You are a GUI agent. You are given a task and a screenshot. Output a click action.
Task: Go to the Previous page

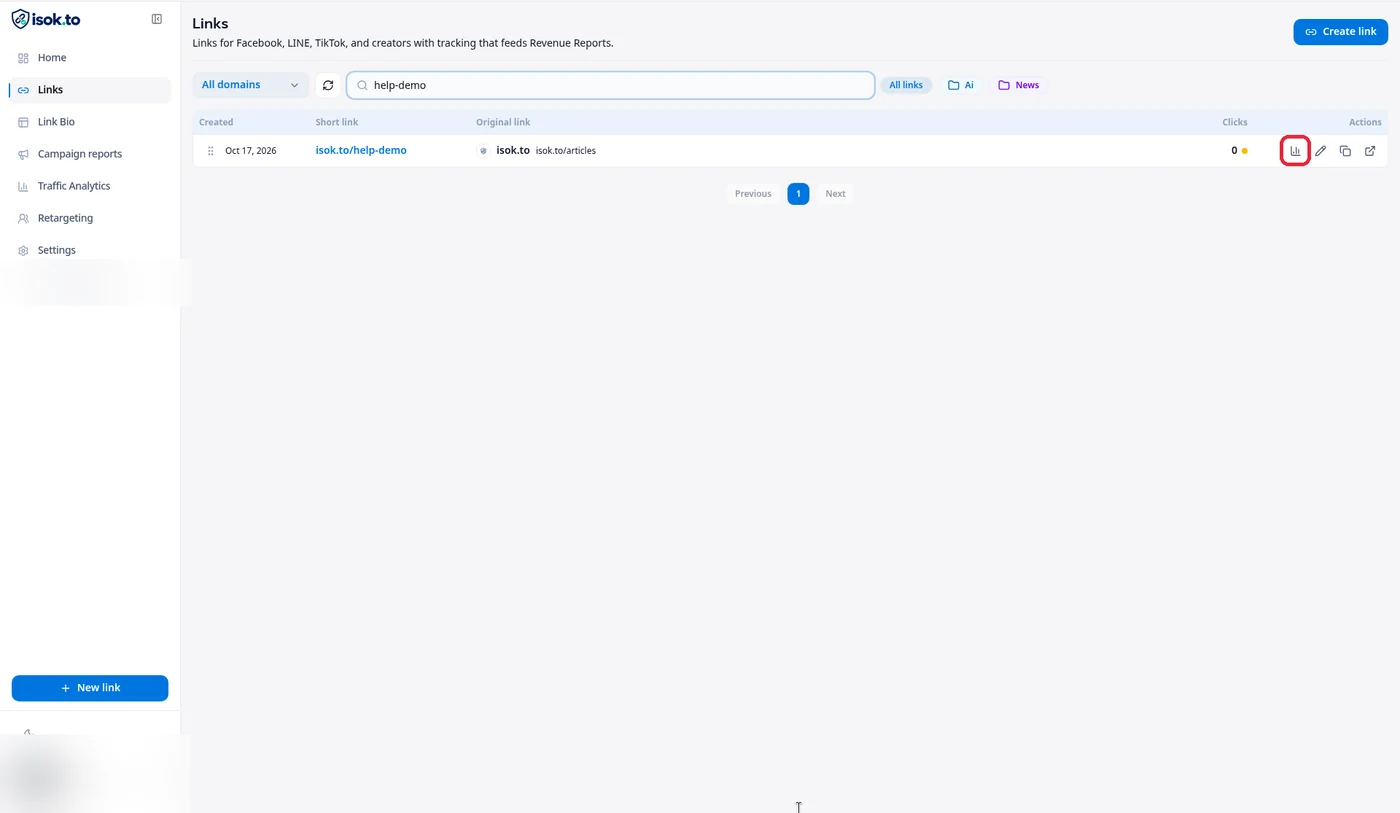(x=753, y=194)
